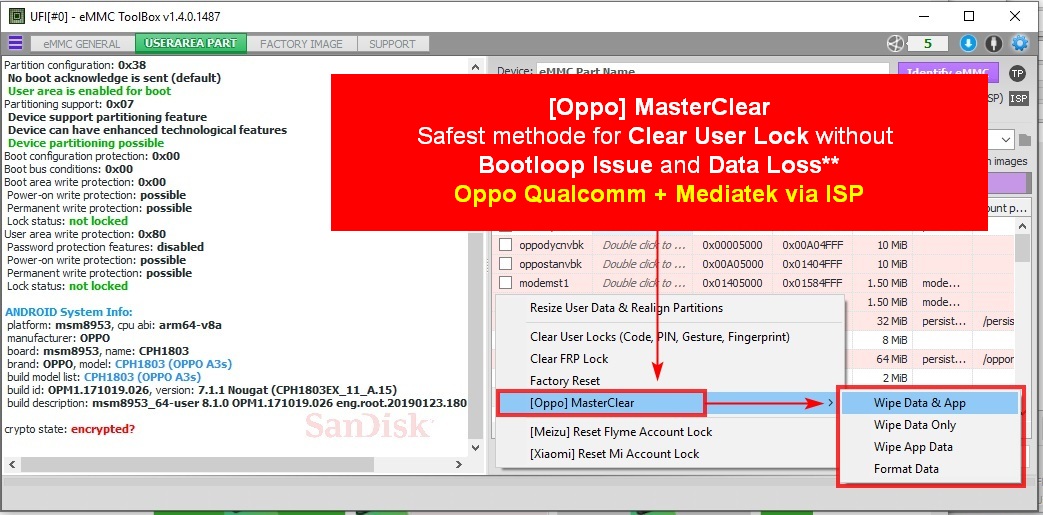Switch to the SUPPORT tab
This screenshot has height=515, width=1043.
coord(392,44)
